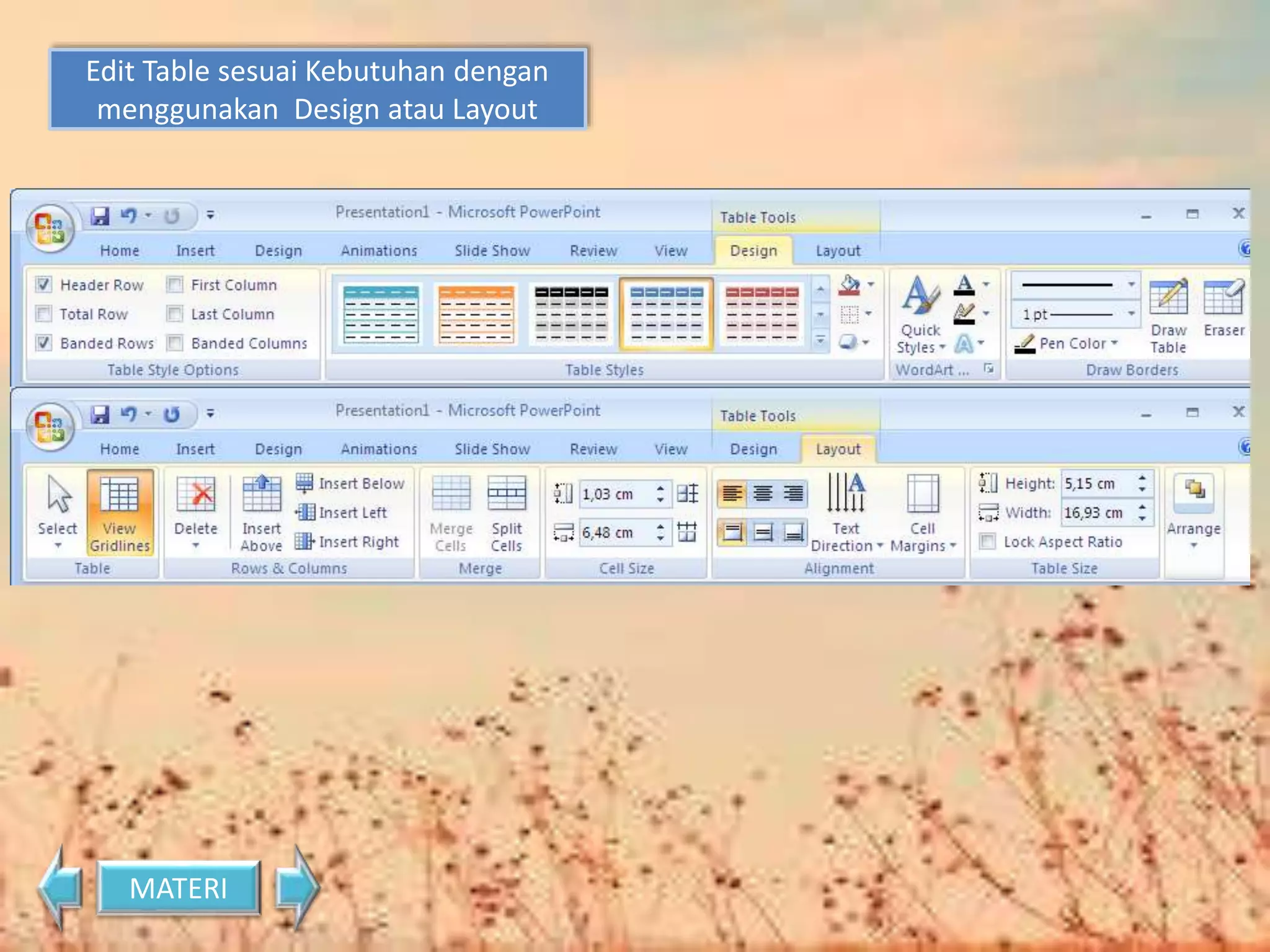1270x952 pixels.
Task: Click the Redo icon in the lower Quick Access toolbar
Action: (x=172, y=414)
